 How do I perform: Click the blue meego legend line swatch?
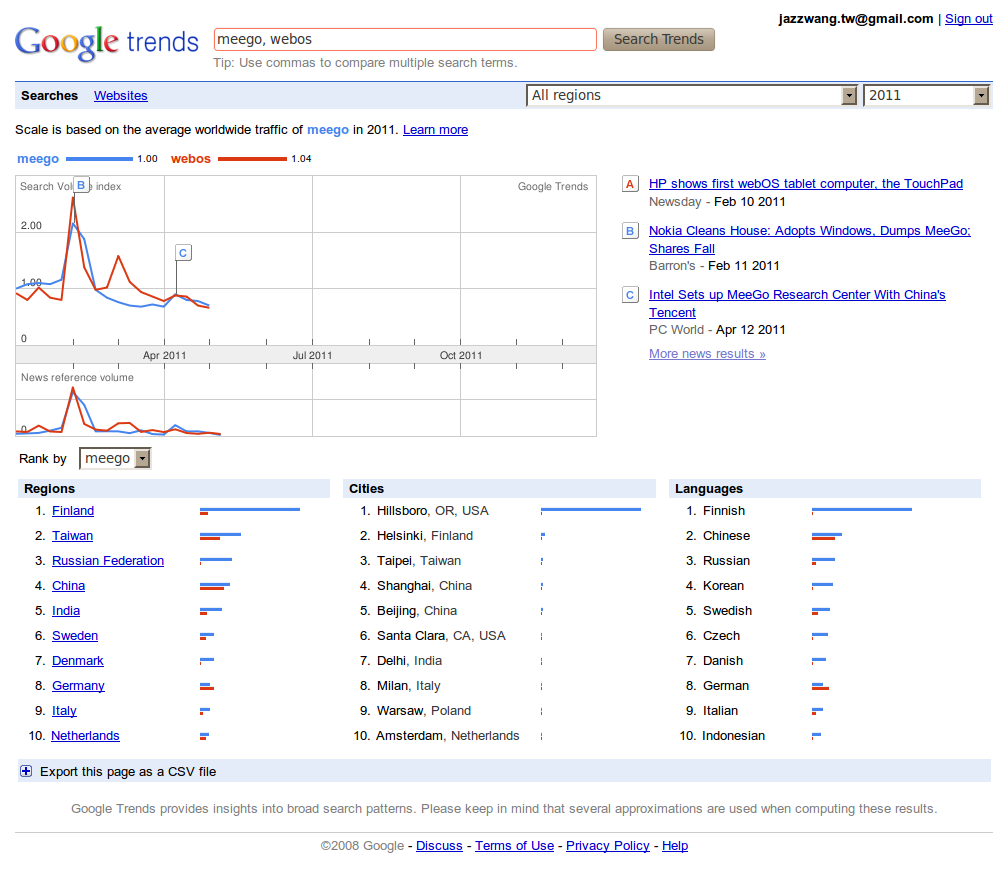pyautogui.click(x=99, y=159)
